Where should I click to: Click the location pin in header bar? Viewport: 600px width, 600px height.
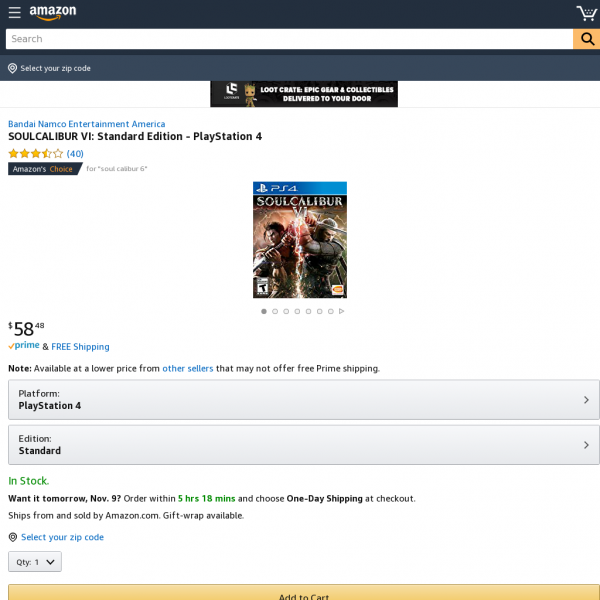pos(13,68)
